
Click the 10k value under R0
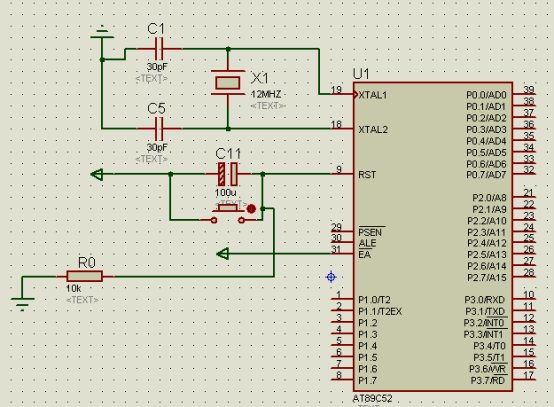pyautogui.click(x=73, y=289)
